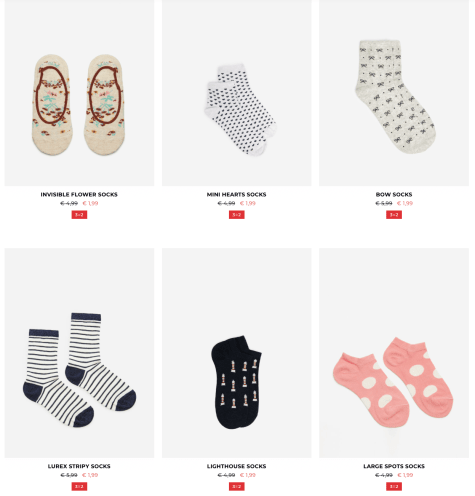Open the Mini Hearts Socks product image
The width and height of the screenshot is (475, 496).
[x=237, y=93]
